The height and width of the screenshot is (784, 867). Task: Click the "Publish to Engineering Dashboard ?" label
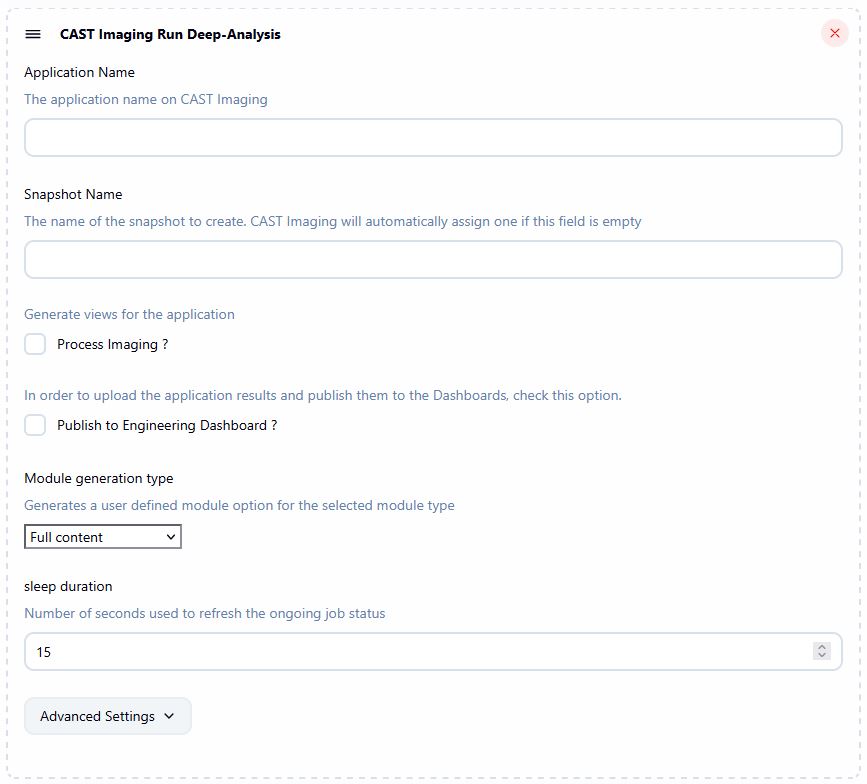point(167,425)
